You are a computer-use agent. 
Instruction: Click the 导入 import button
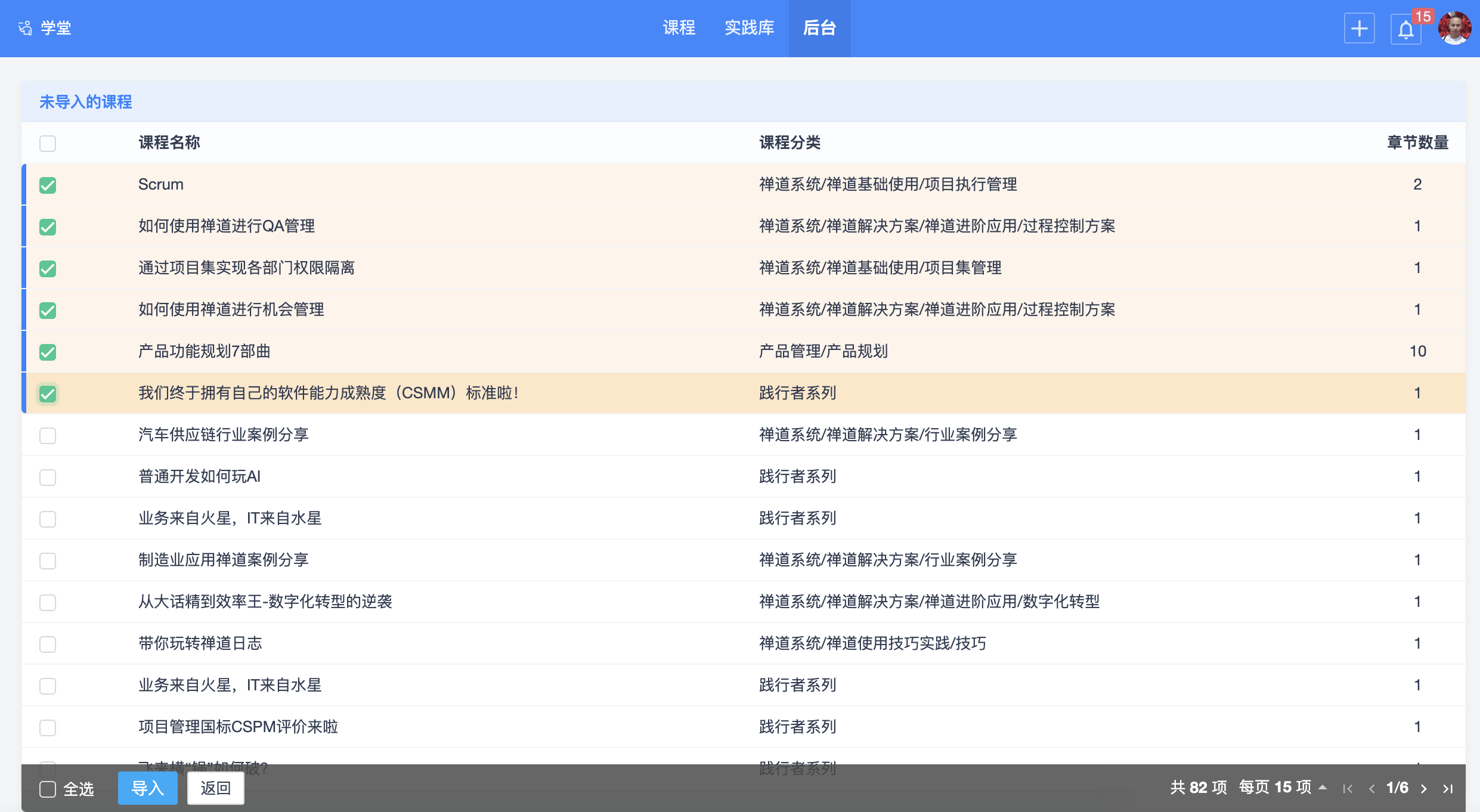click(x=147, y=788)
